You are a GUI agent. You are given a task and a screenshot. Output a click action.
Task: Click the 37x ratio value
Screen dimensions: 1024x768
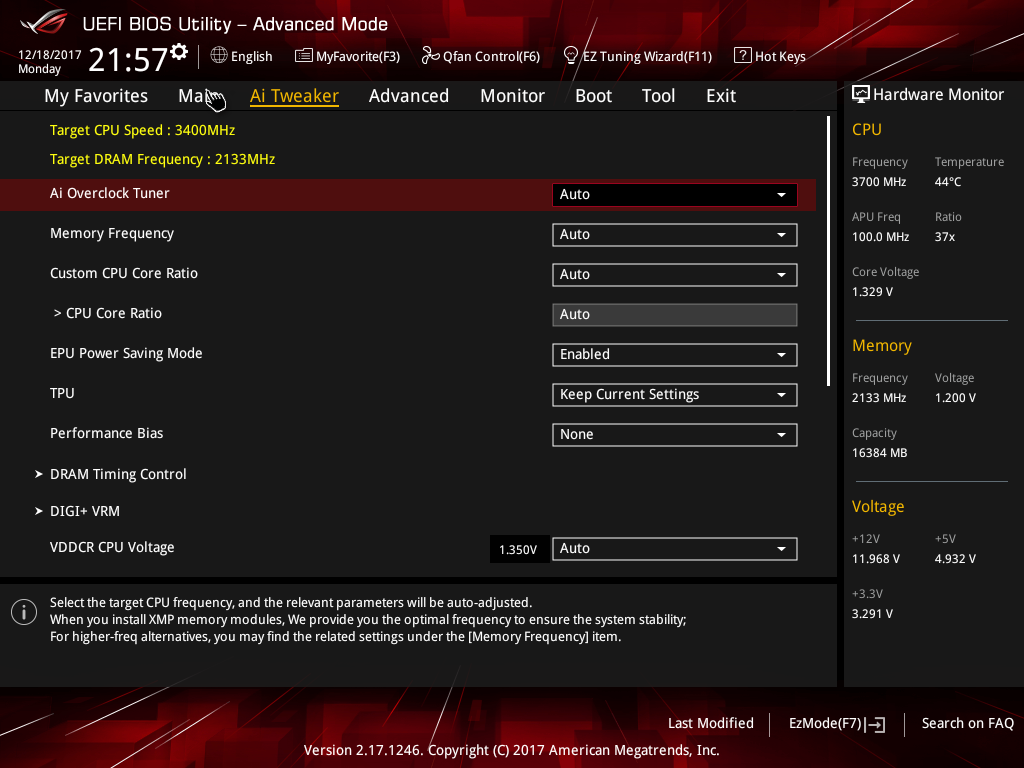tap(944, 237)
